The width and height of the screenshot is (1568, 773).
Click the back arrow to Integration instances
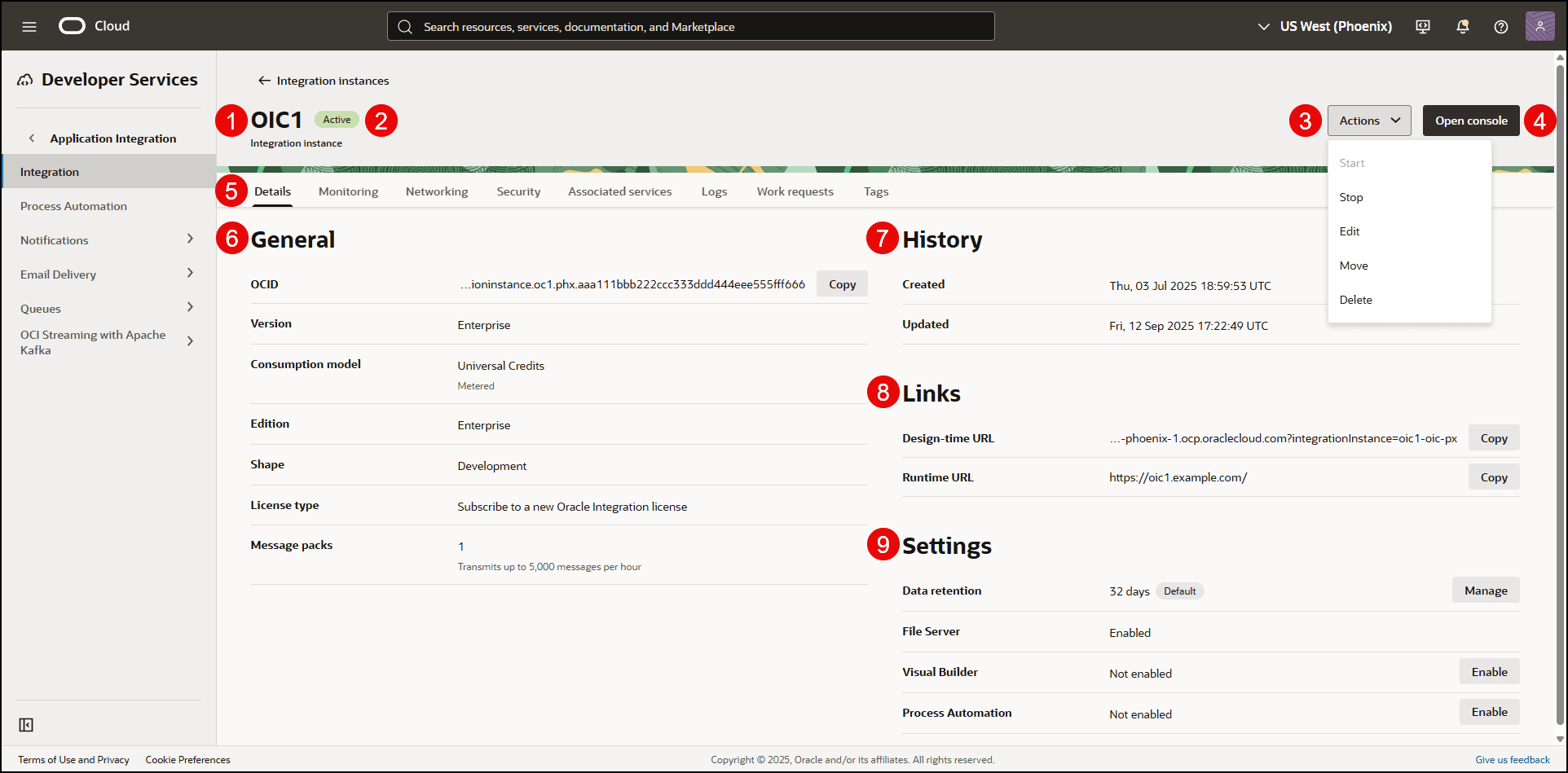point(264,80)
